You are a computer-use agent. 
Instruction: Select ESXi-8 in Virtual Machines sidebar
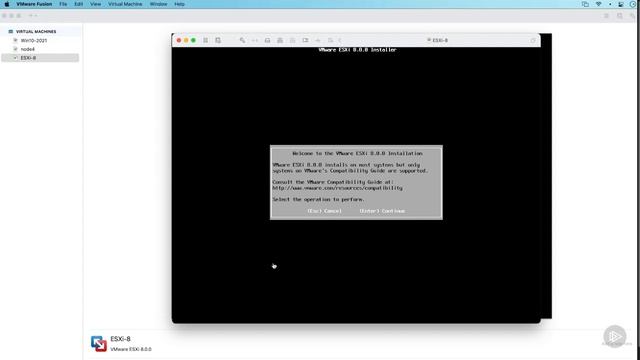tap(40, 58)
